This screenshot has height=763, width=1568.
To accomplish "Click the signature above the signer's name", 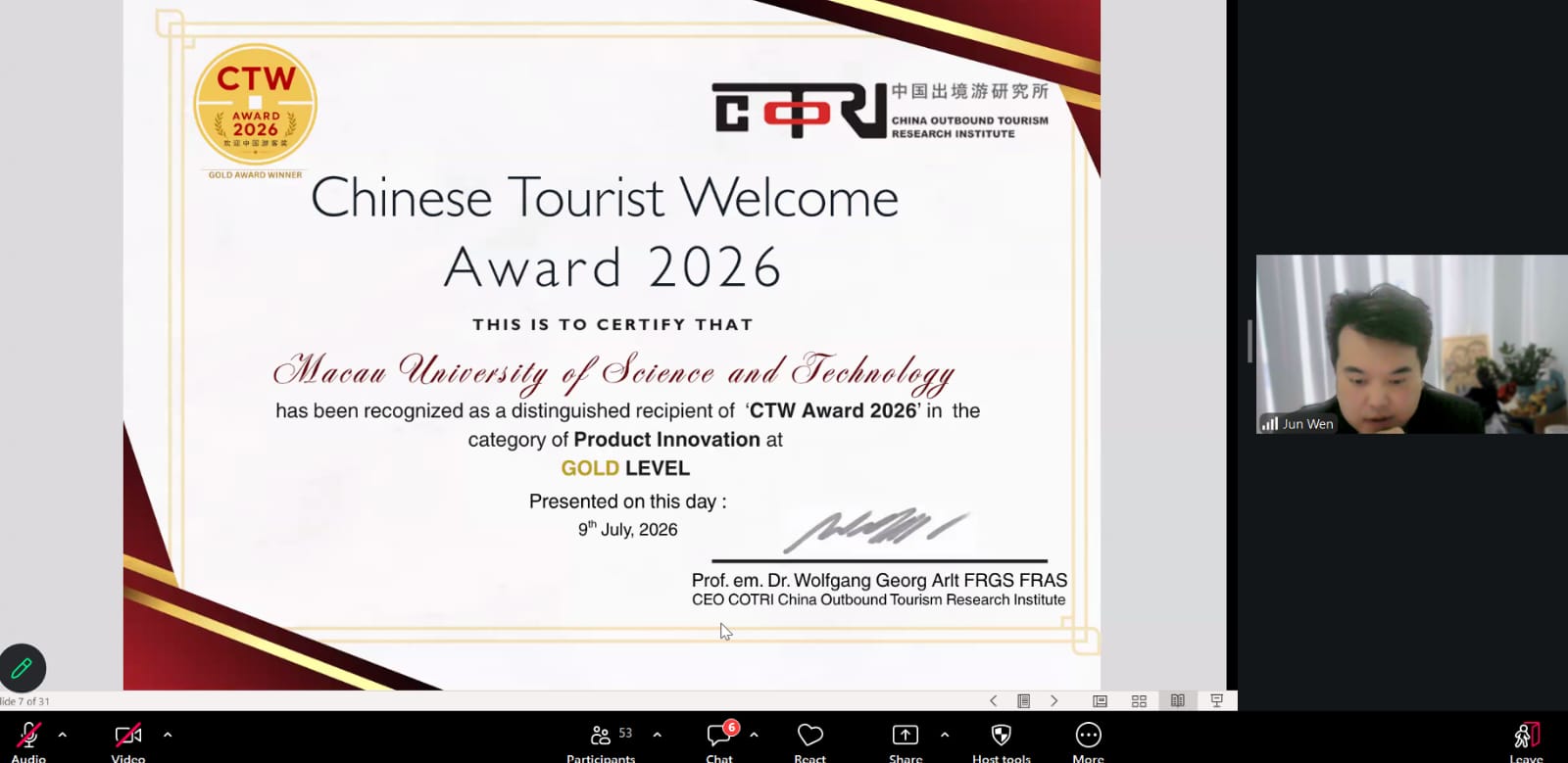I will pyautogui.click(x=875, y=530).
